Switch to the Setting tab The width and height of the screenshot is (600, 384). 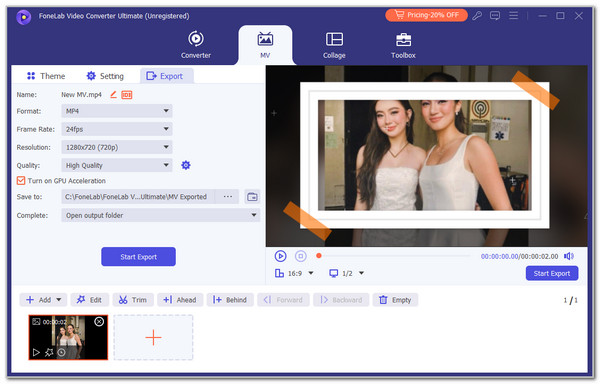click(105, 76)
